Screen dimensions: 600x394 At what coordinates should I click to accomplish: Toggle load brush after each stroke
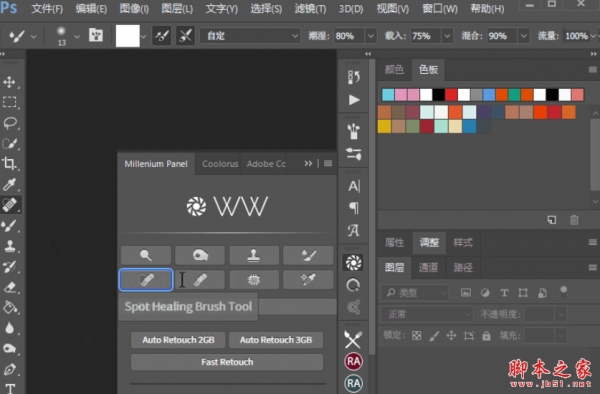click(x=161, y=36)
